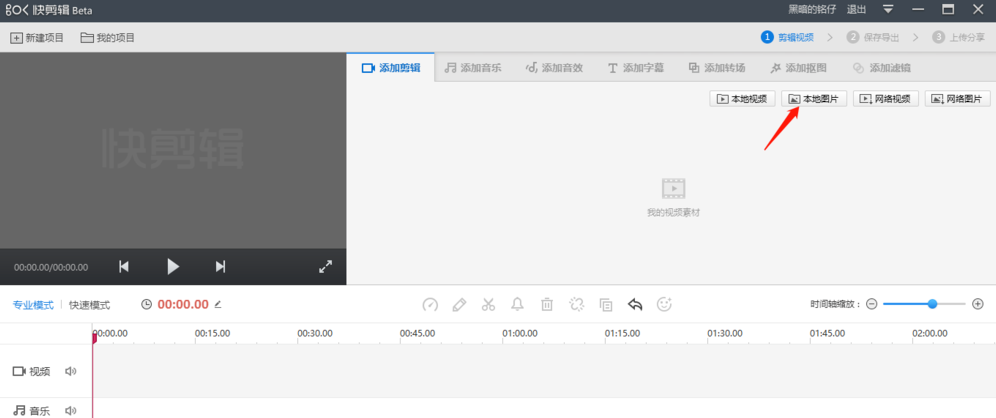Click the 时间轴缩放 slider handle
Screen dimensions: 996x418
click(x=932, y=304)
